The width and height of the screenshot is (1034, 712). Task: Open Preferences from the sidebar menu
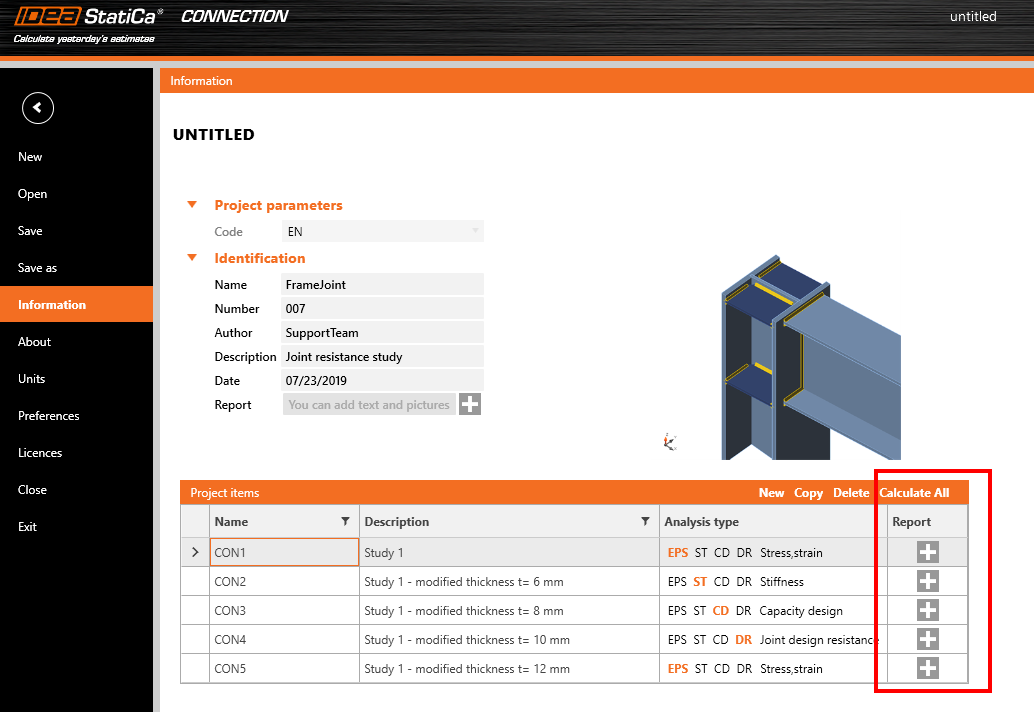47,415
